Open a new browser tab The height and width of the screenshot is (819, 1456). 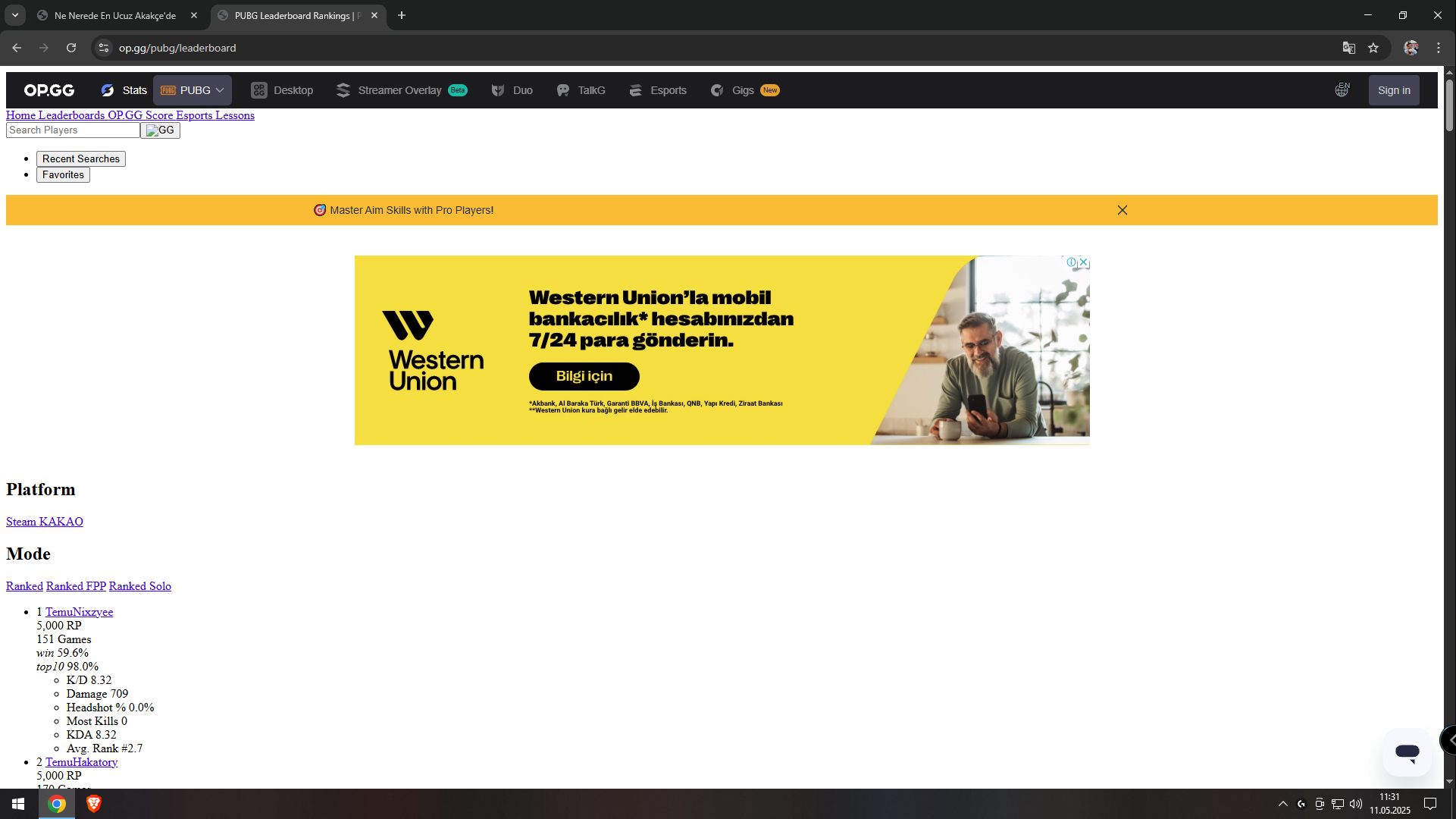click(x=402, y=15)
